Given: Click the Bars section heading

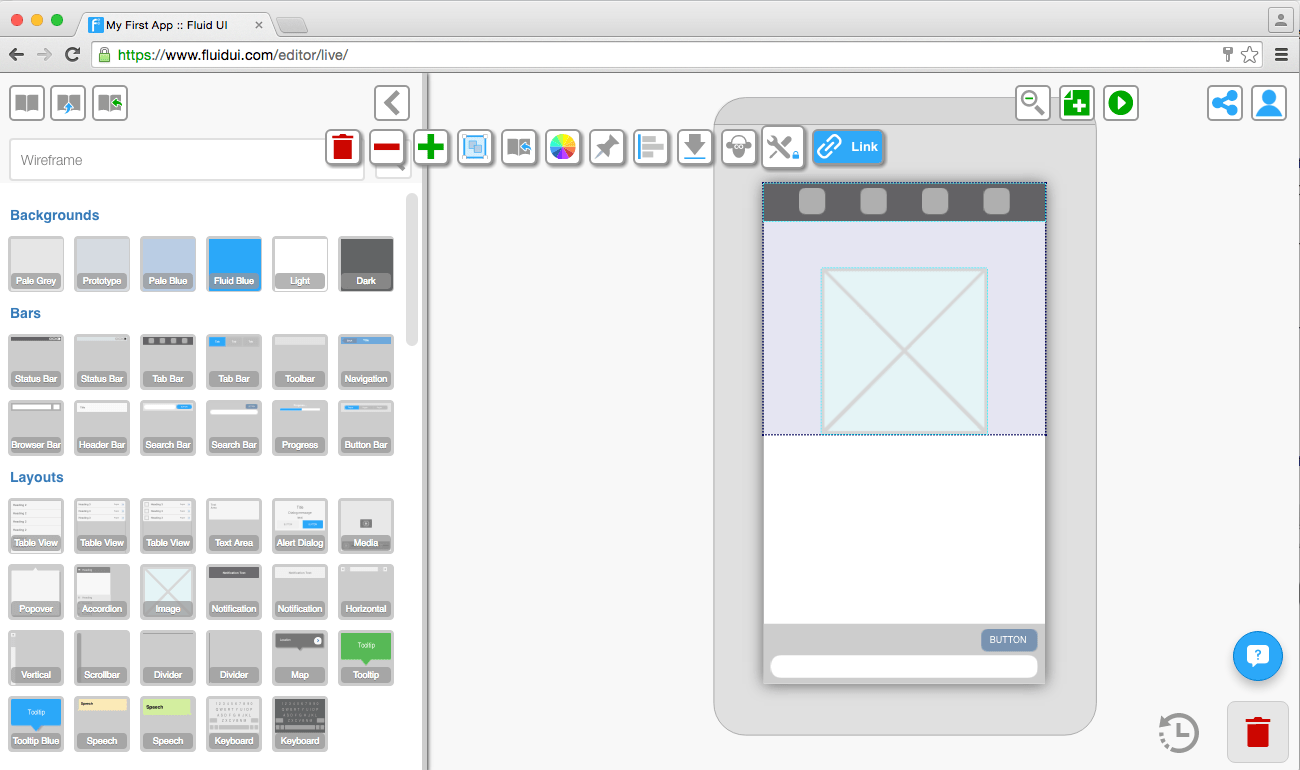Looking at the screenshot, I should [x=26, y=313].
